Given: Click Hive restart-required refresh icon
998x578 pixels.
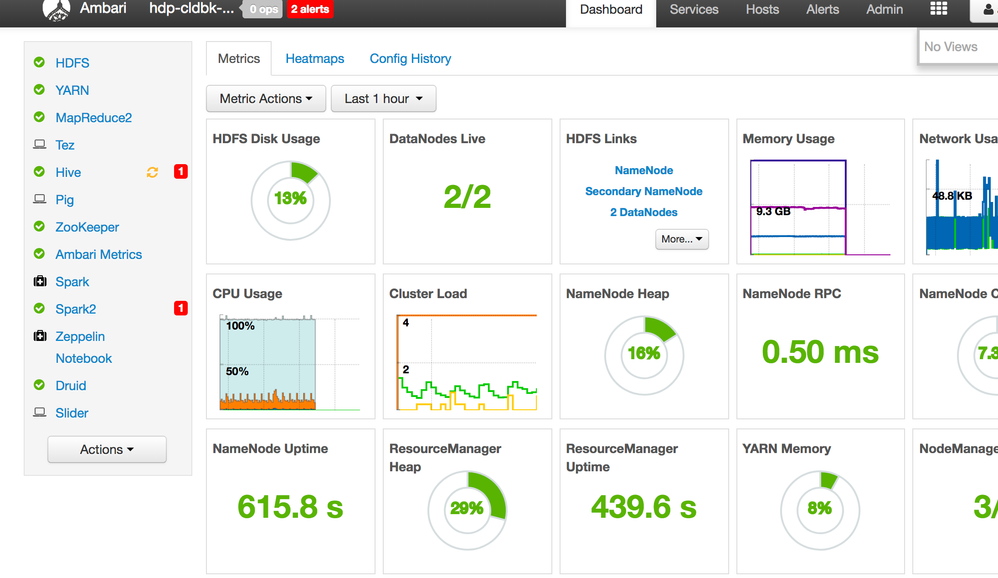Looking at the screenshot, I should [x=152, y=172].
